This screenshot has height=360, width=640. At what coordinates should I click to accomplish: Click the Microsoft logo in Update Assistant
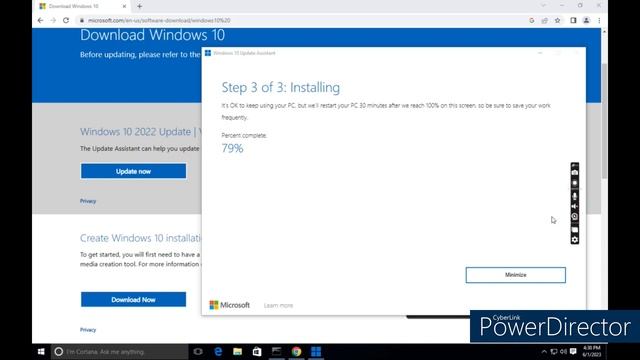point(229,305)
